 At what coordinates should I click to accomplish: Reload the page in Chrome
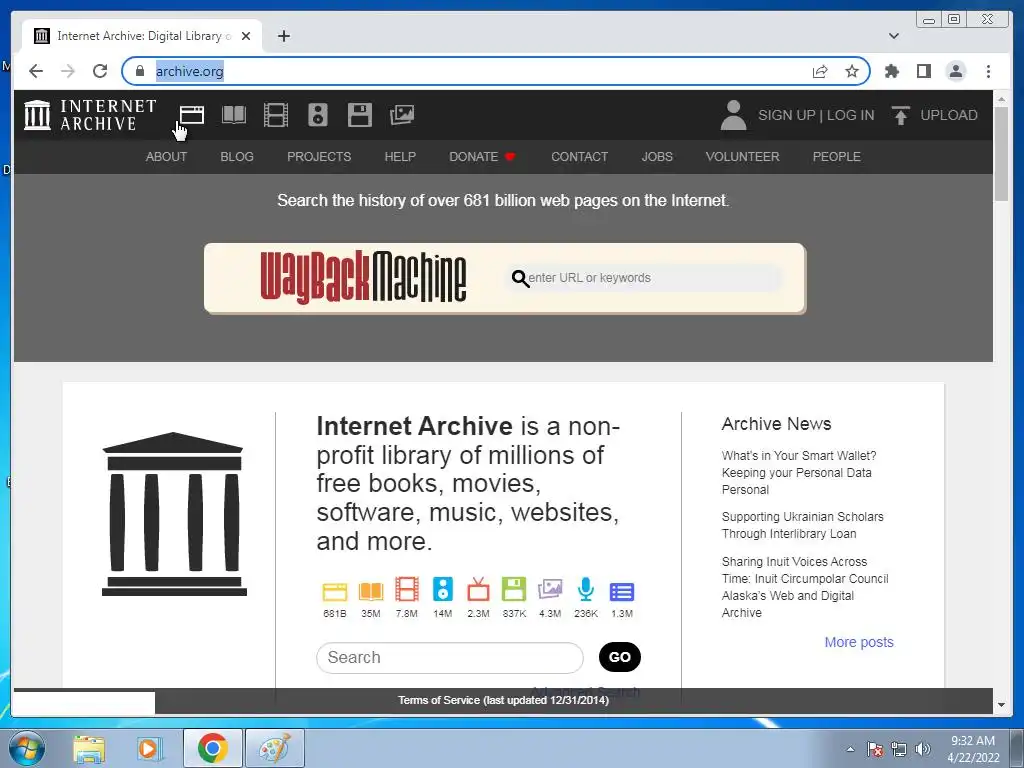click(100, 71)
